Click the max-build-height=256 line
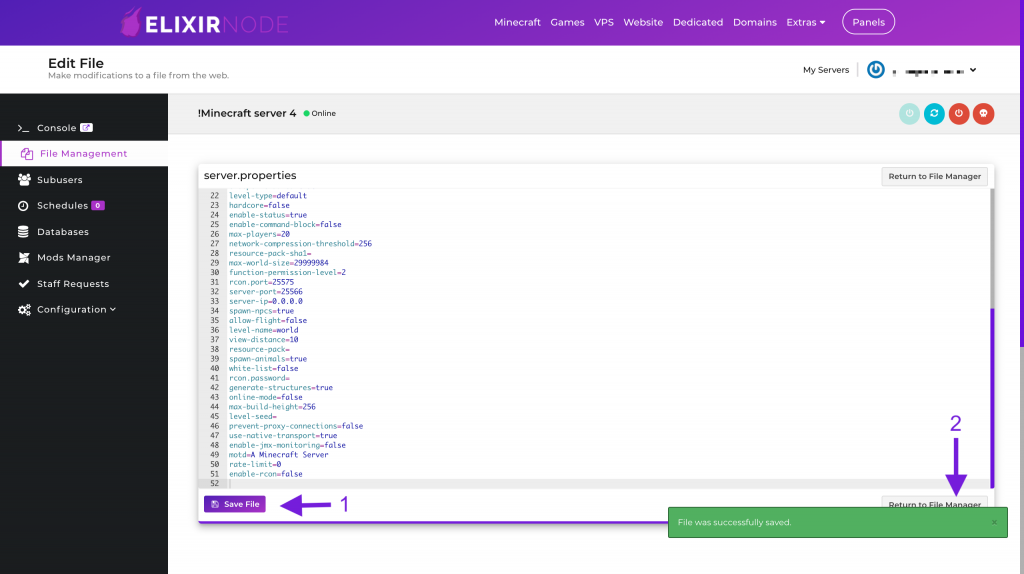Image resolution: width=1024 pixels, height=574 pixels. (272, 407)
